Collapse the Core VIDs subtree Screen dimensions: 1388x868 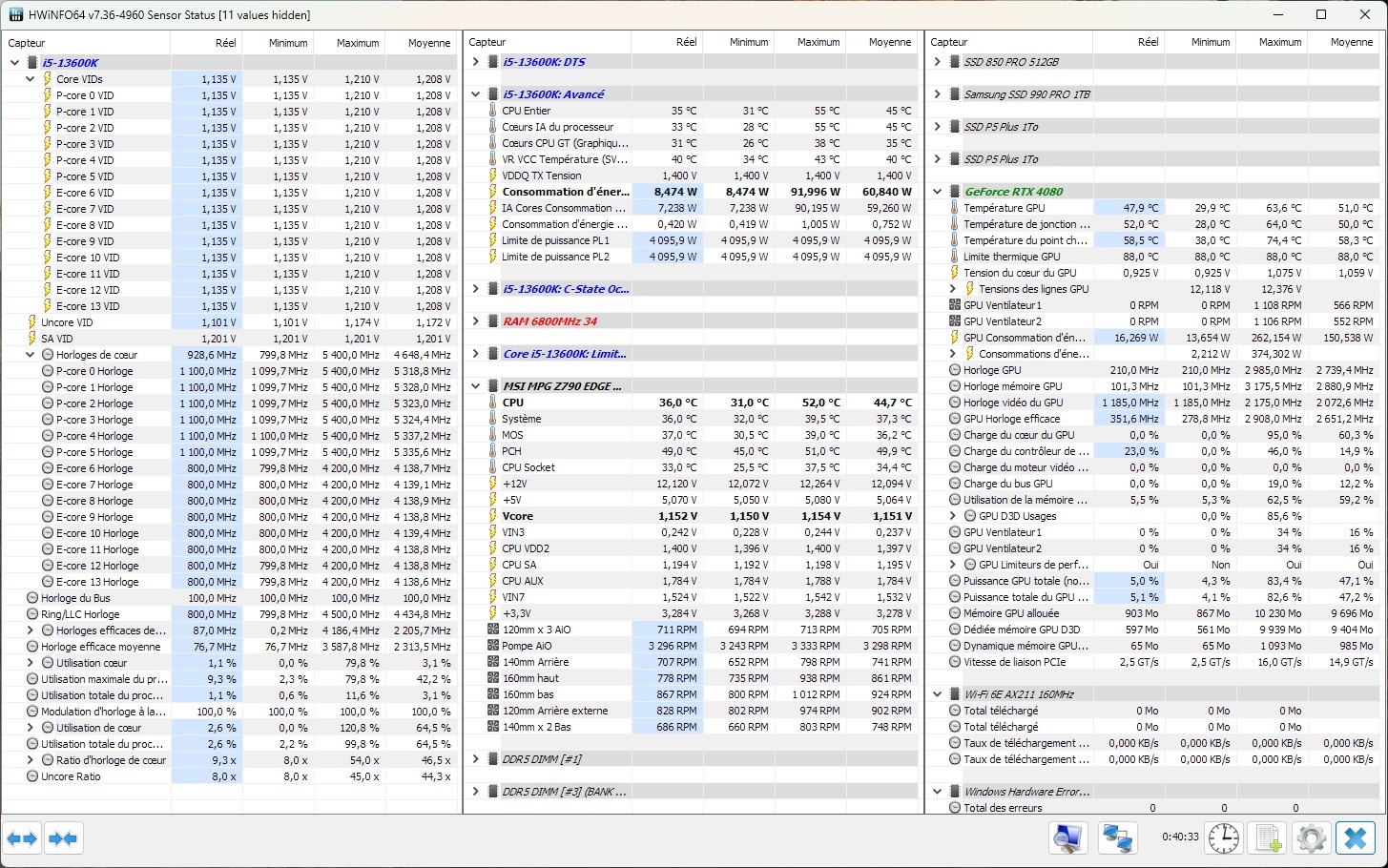[x=31, y=79]
